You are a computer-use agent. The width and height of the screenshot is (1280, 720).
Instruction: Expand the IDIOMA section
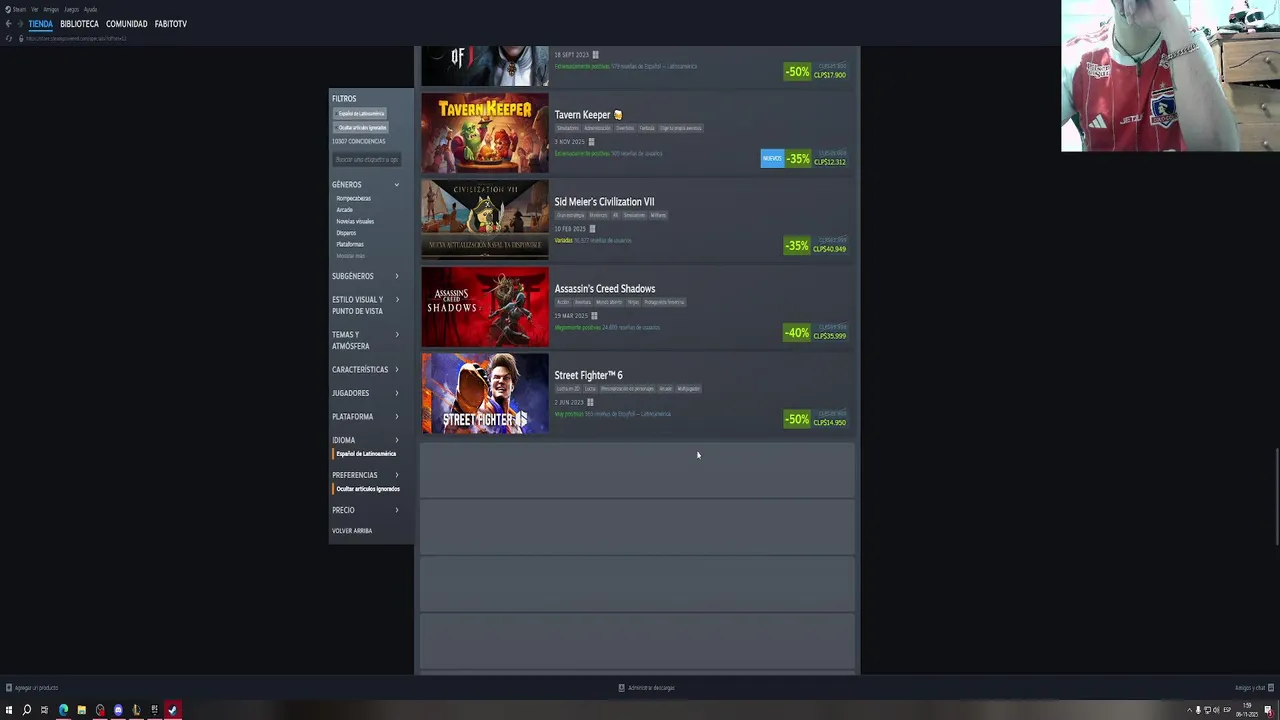click(x=366, y=440)
